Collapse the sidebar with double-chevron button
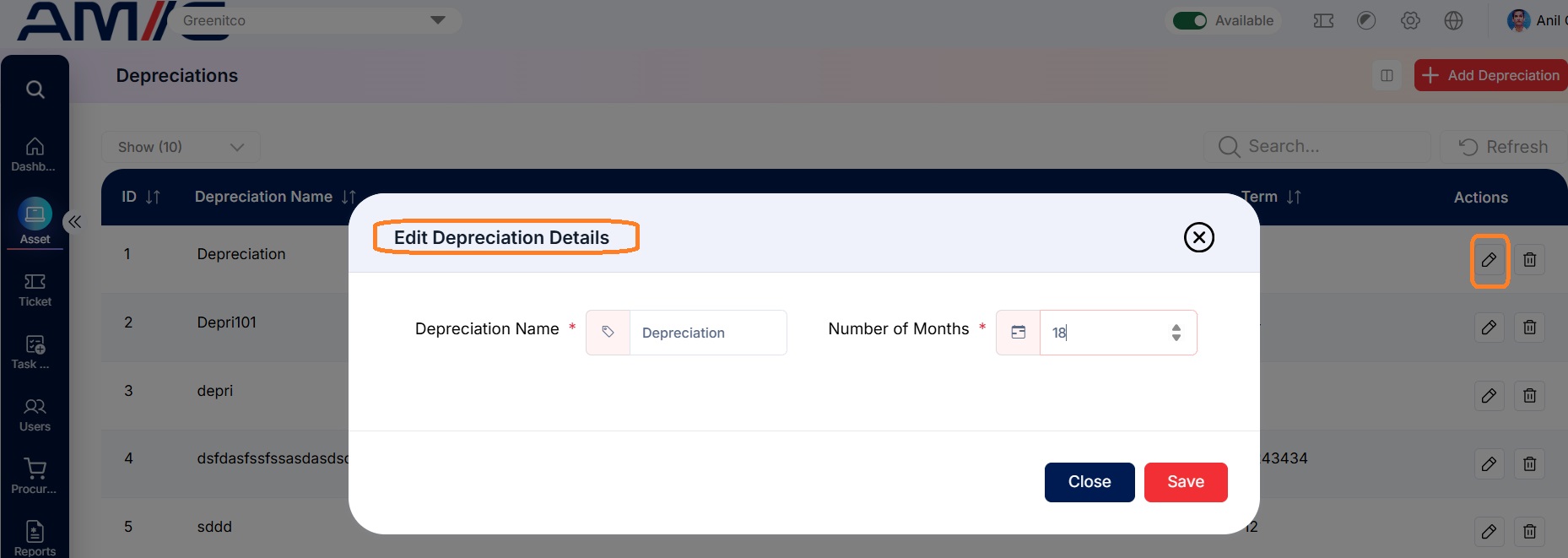Viewport: 1568px width, 558px height. 74,222
